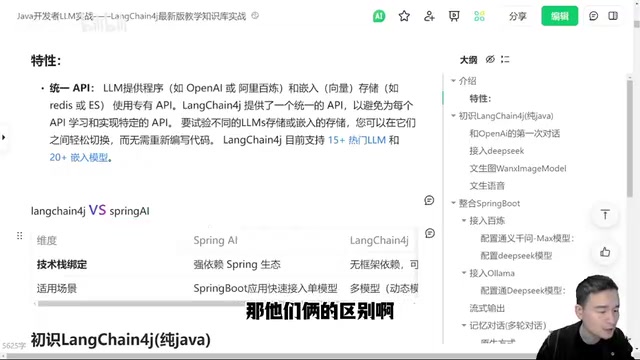
Task: Jump to 文生图WanxImageModel outline item
Action: [x=518, y=169]
